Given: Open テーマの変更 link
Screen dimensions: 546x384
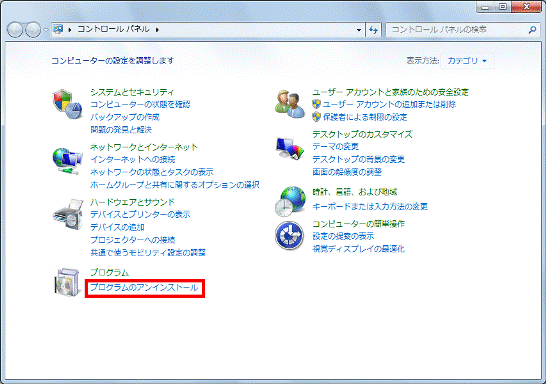Looking at the screenshot, I should (335, 147).
